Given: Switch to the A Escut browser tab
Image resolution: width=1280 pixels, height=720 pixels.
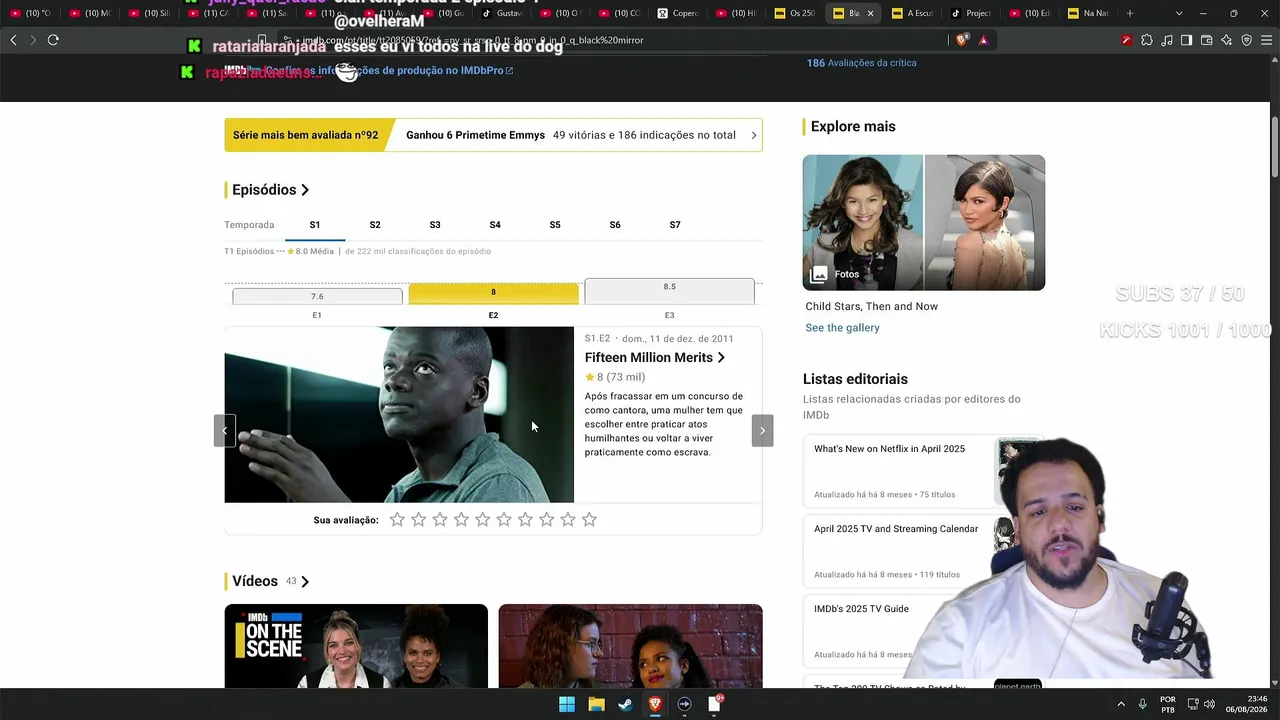Looking at the screenshot, I should coord(912,13).
